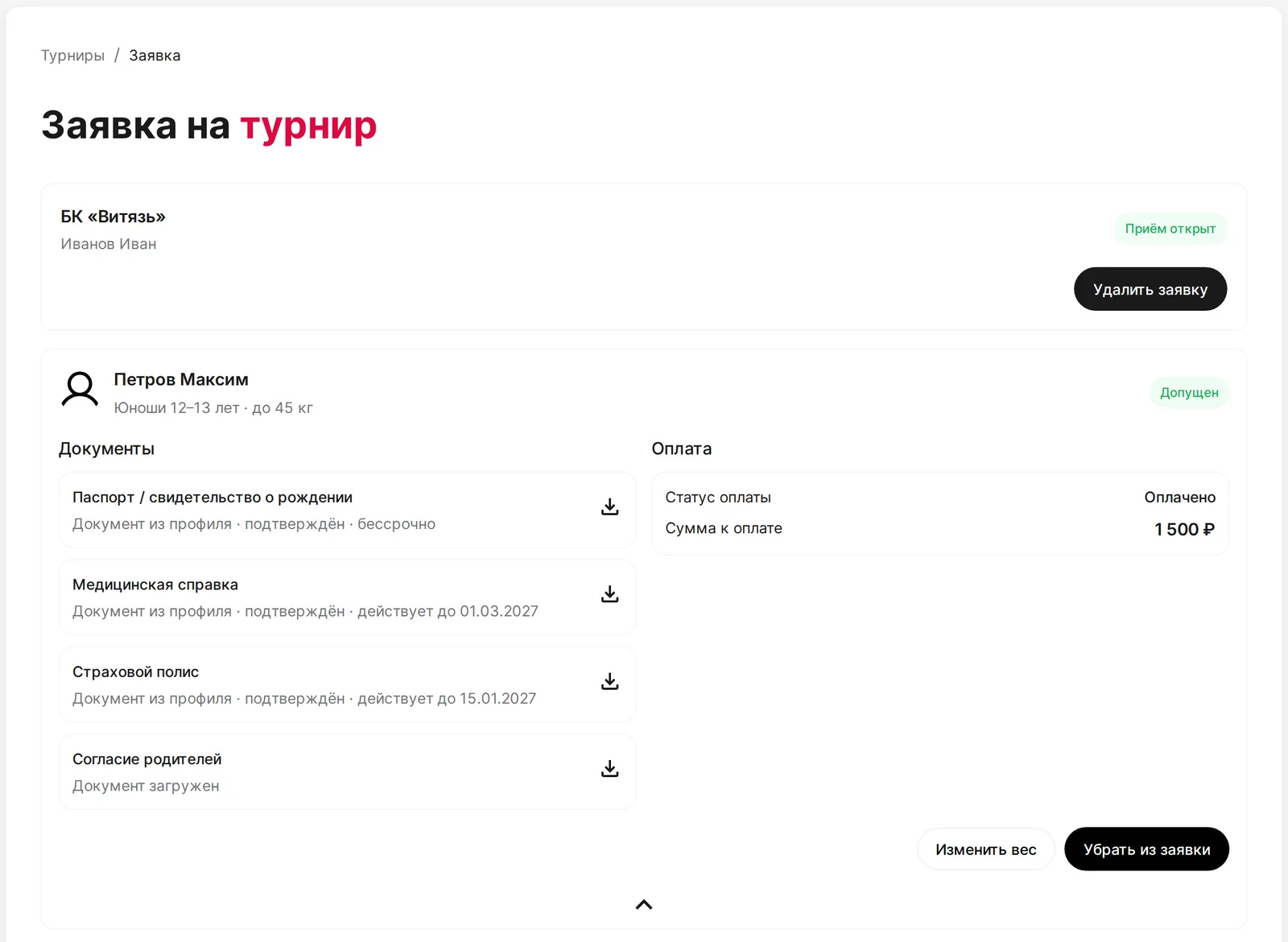
Task: Click the Оплата section heading
Action: click(682, 448)
